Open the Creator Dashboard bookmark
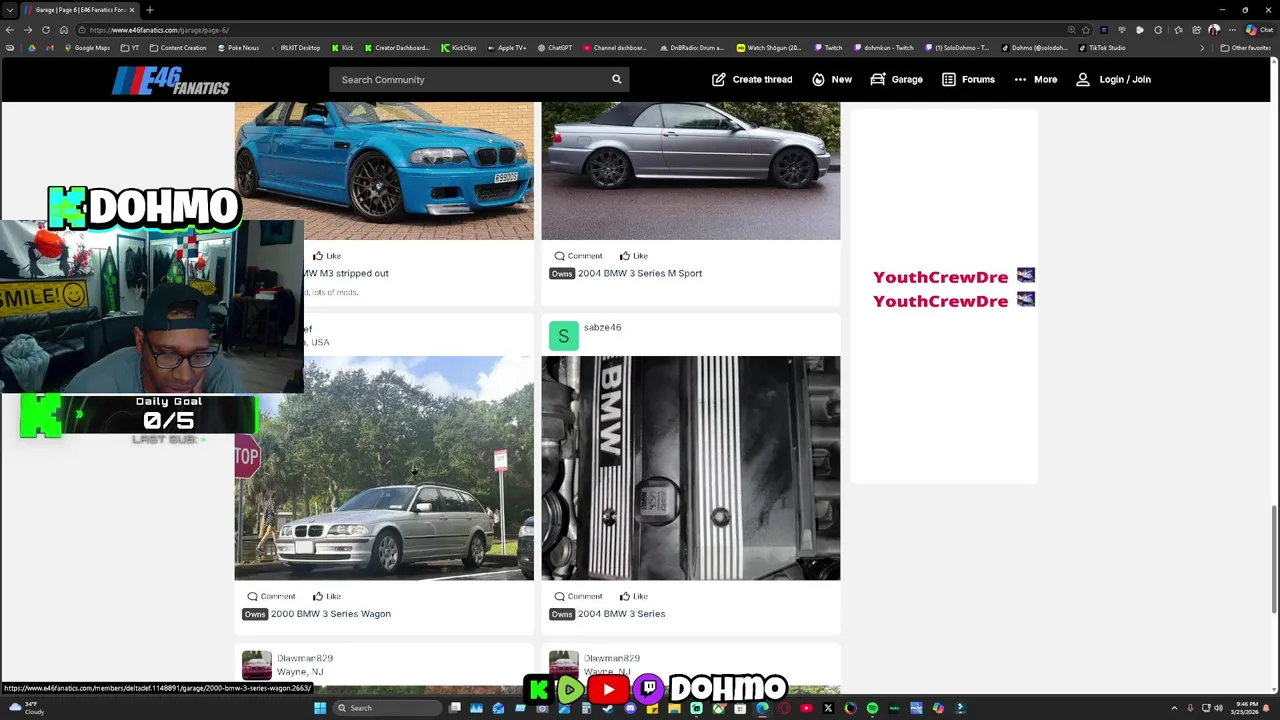Screen dimensions: 1280x720 tap(396, 48)
